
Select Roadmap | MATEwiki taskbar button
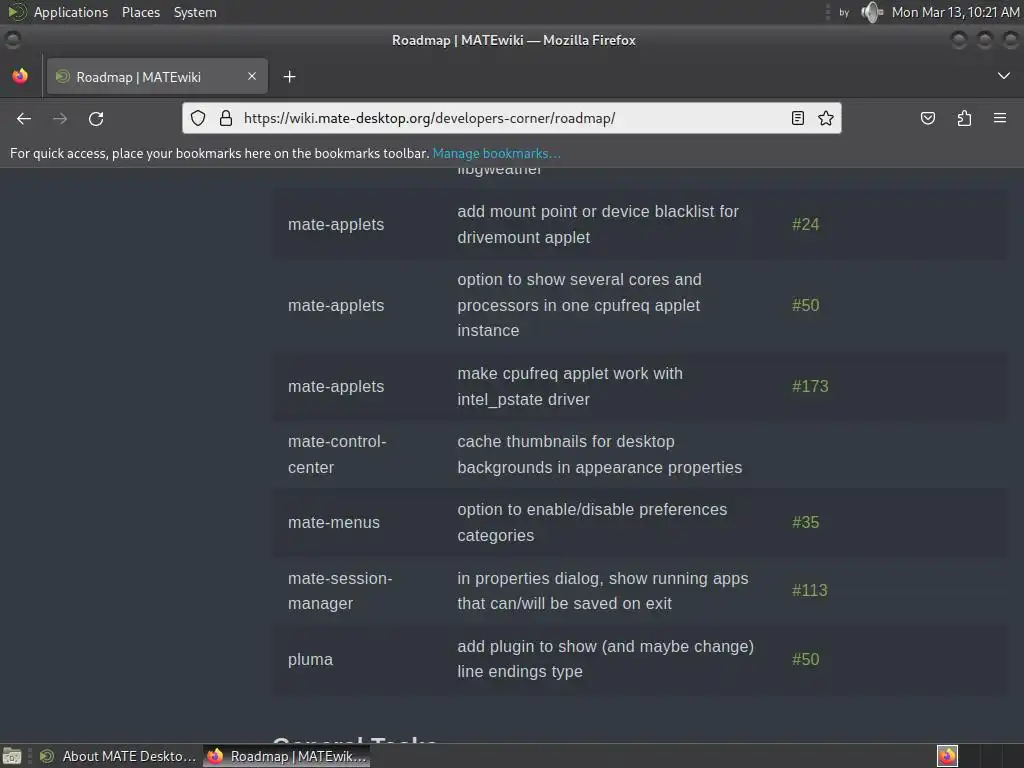point(287,756)
